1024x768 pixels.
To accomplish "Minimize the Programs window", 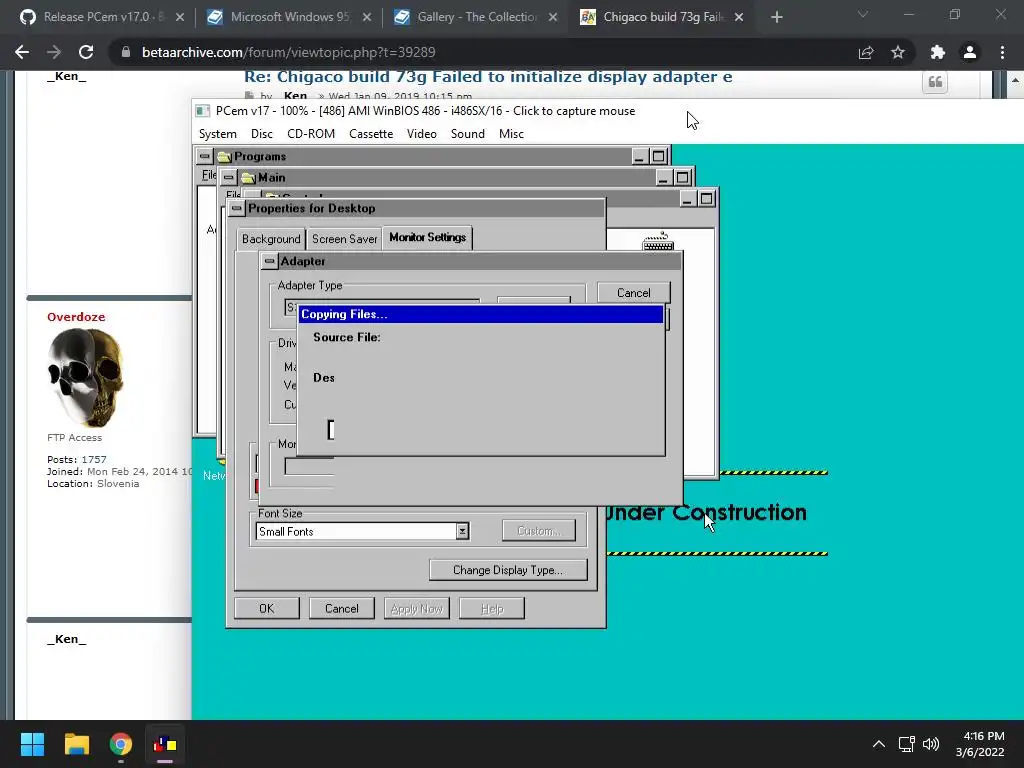I will [639, 156].
